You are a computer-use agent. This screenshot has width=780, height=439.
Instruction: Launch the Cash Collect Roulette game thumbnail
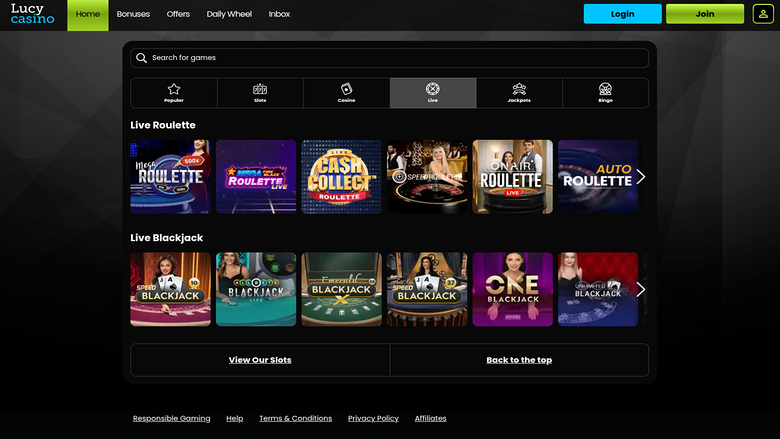341,177
